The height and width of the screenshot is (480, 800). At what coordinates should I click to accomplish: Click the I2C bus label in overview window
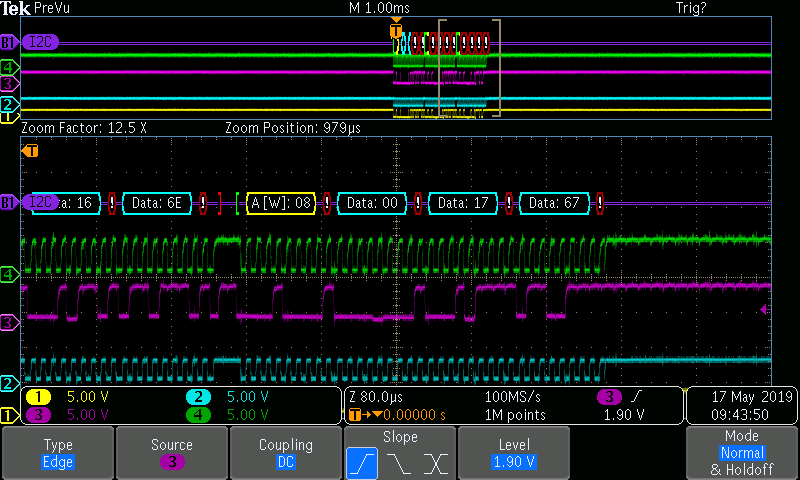[40, 42]
